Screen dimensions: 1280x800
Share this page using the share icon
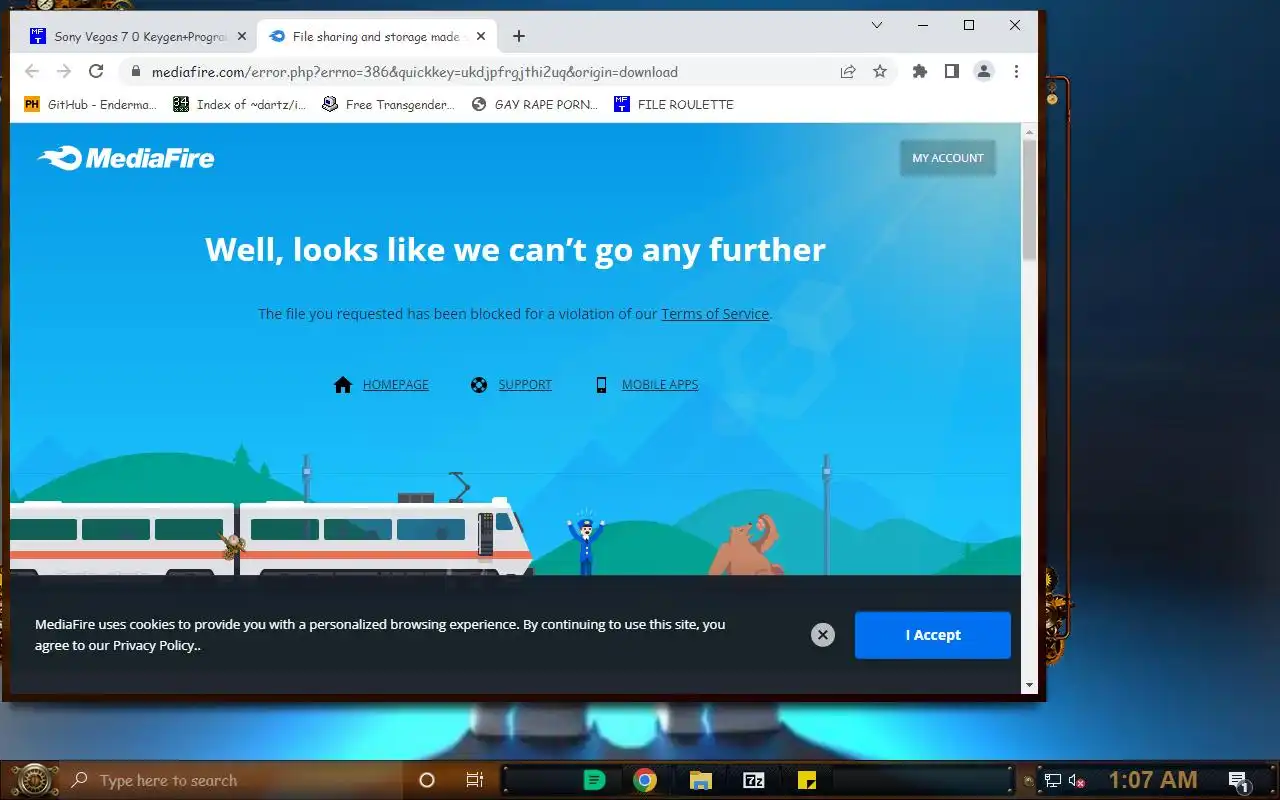[848, 71]
